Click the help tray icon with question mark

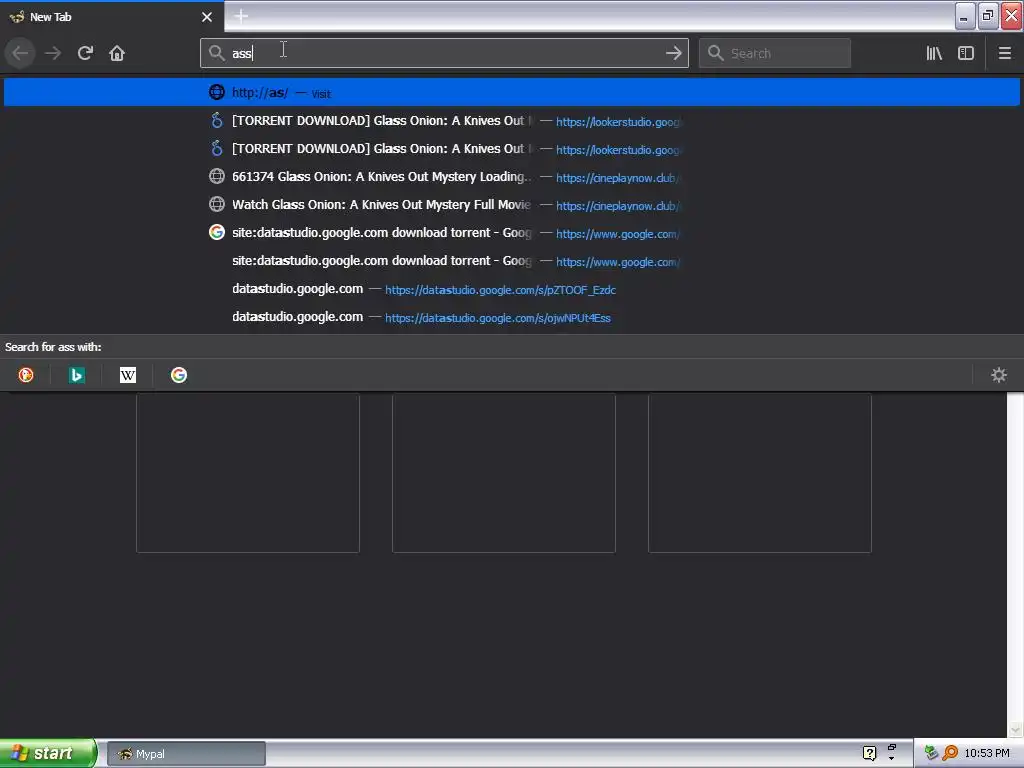869,753
